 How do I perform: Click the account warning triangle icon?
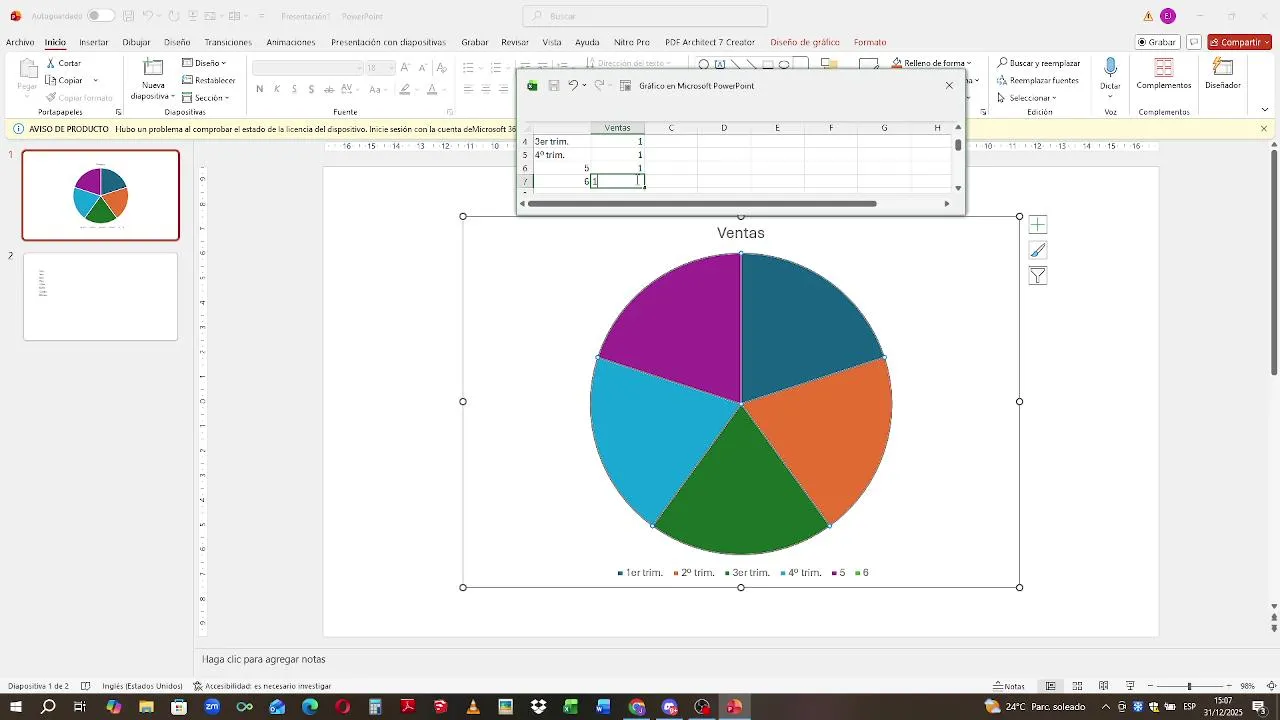[1148, 16]
